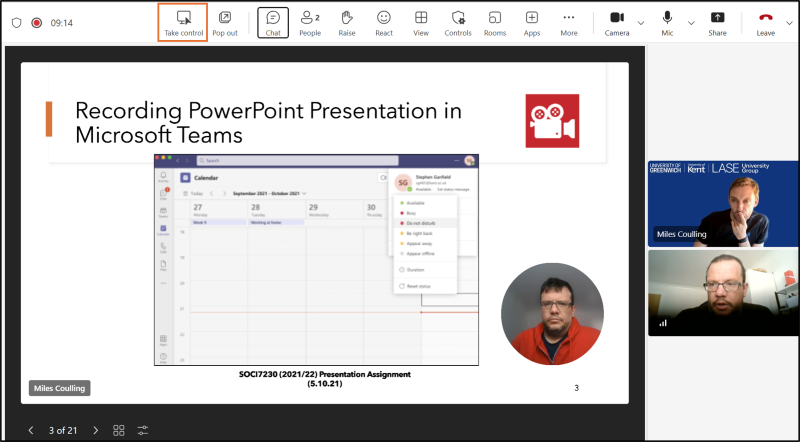Pop out the shared presentation
800x442 pixels.
coord(225,23)
